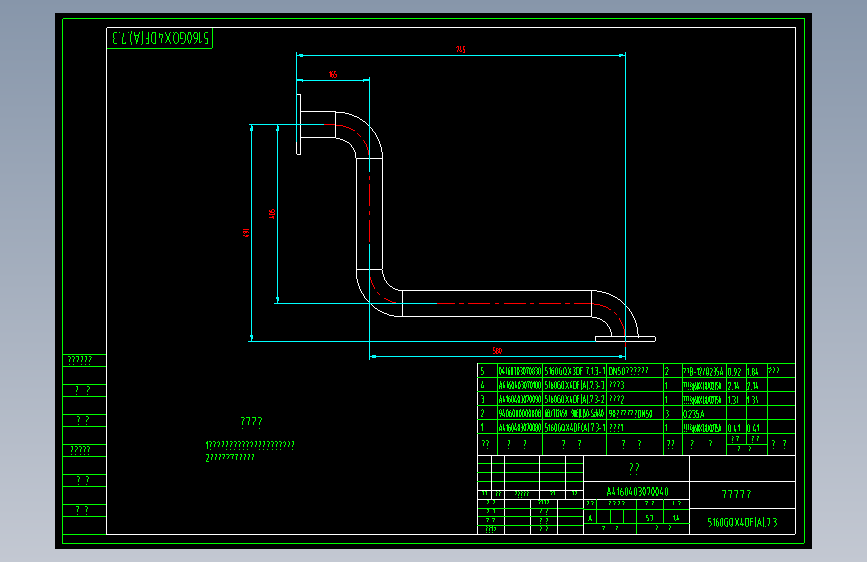867x562 pixels.
Task: Click the lower horizontal flange plate
Action: [x=625, y=339]
